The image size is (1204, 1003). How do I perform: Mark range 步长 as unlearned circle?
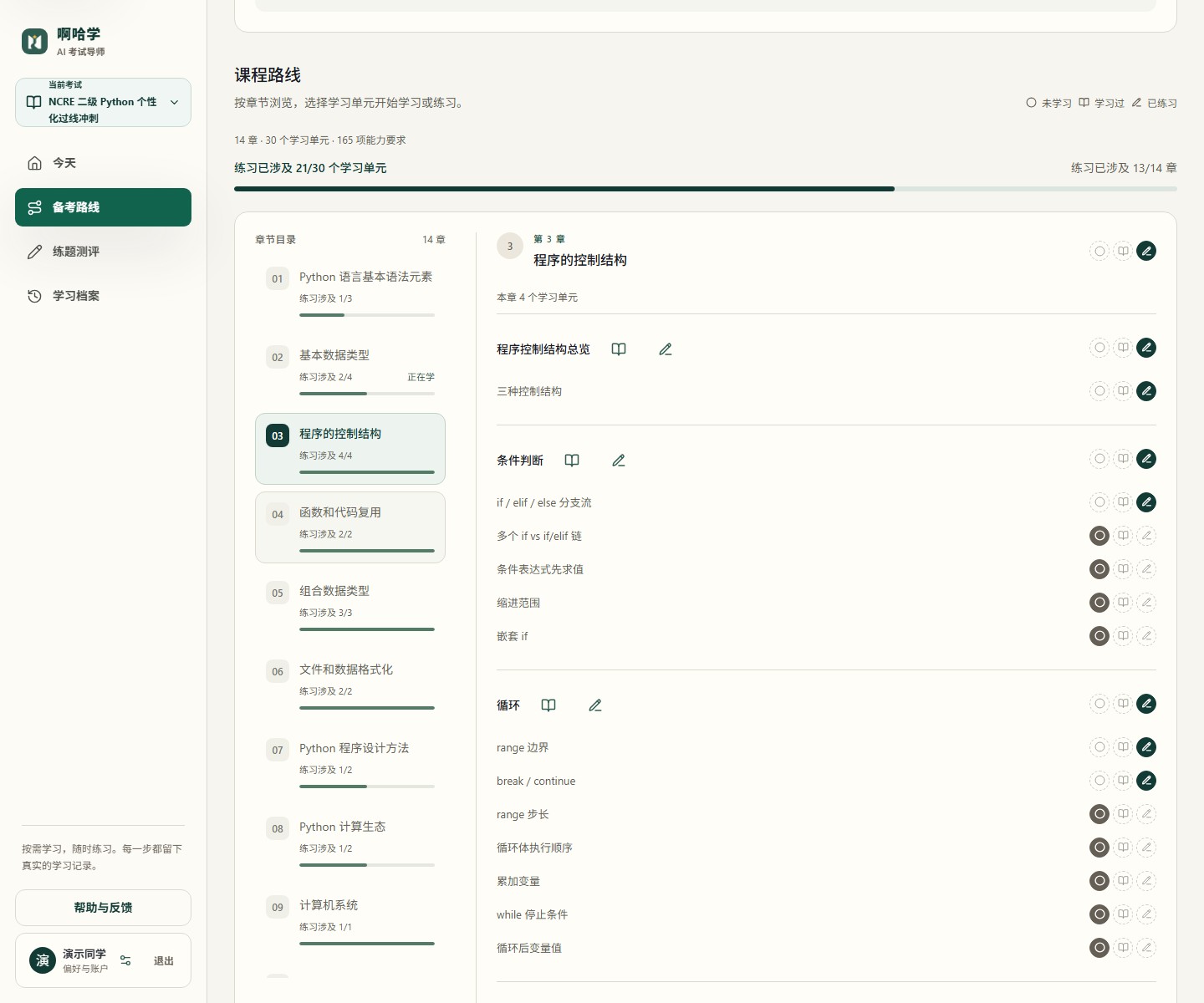click(x=1099, y=814)
